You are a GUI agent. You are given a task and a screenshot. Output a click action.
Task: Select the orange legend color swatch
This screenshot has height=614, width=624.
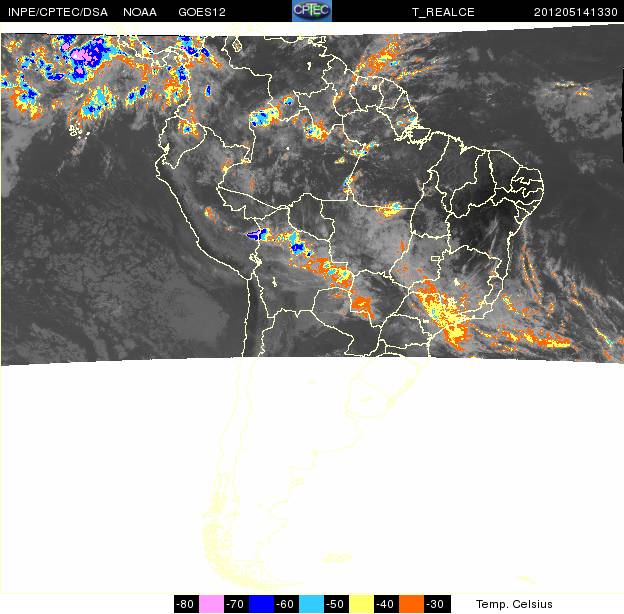pos(411,604)
